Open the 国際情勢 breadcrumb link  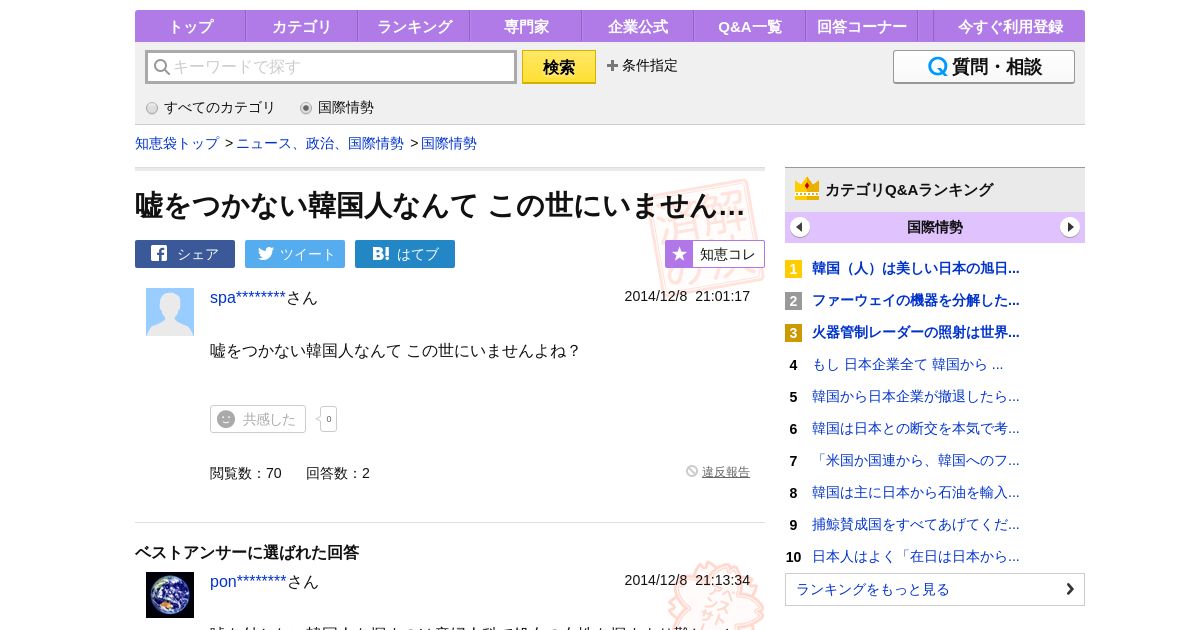coord(449,143)
